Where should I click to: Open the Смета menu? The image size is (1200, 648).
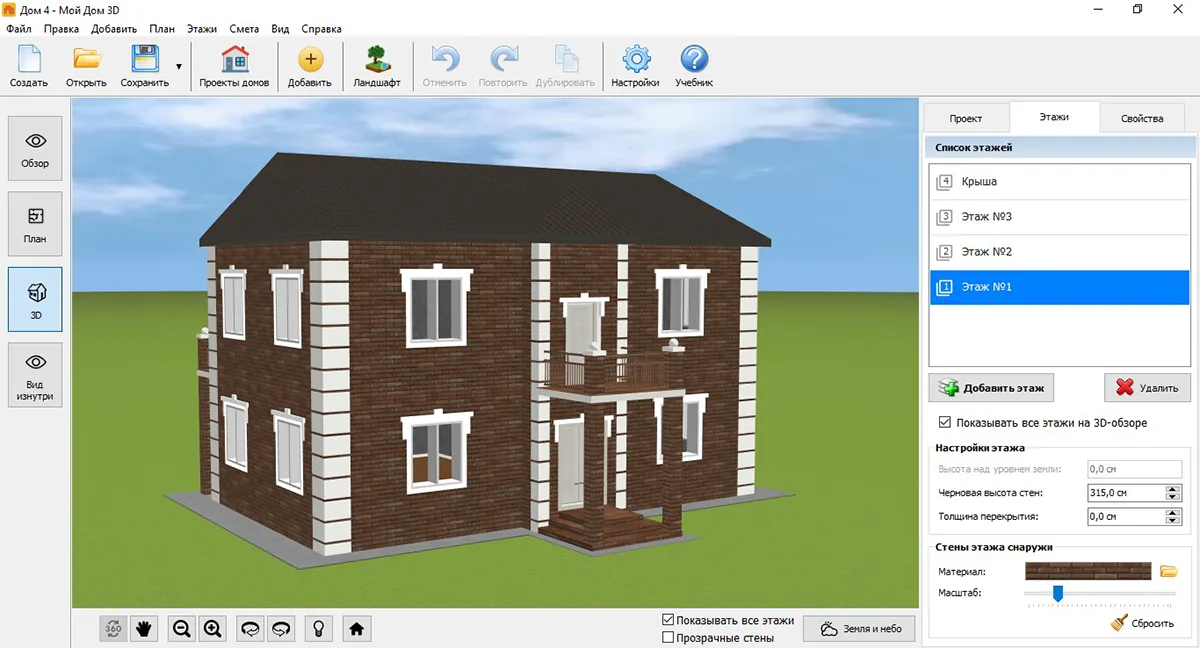point(244,29)
